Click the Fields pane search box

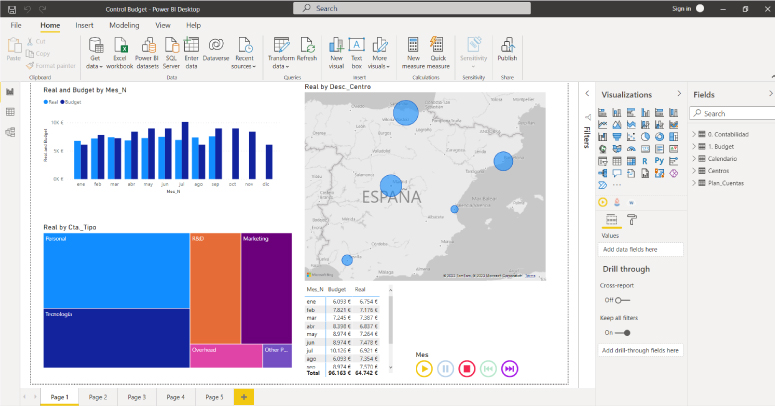[x=732, y=113]
